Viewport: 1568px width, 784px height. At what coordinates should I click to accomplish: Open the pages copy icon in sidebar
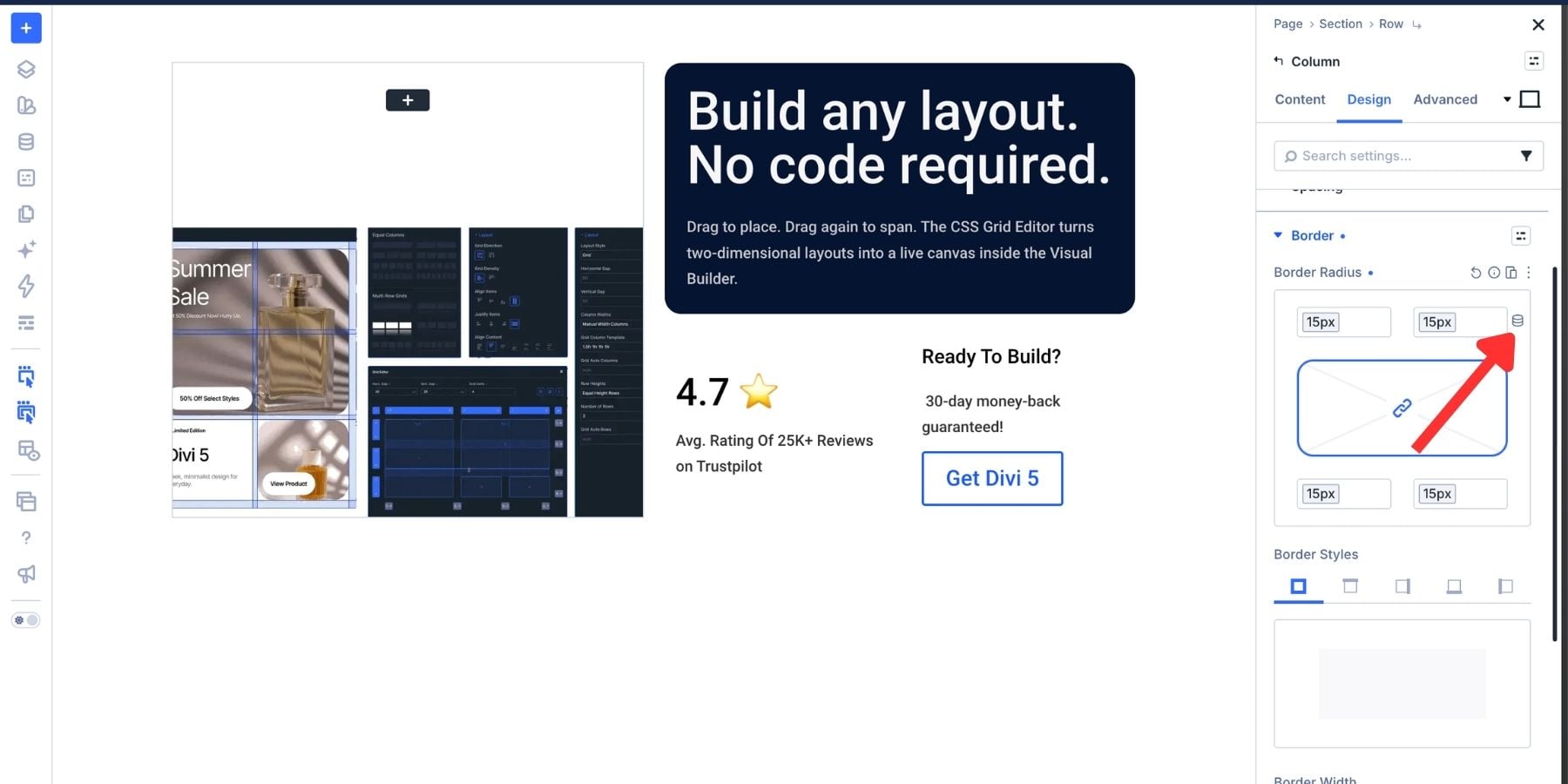[x=26, y=213]
